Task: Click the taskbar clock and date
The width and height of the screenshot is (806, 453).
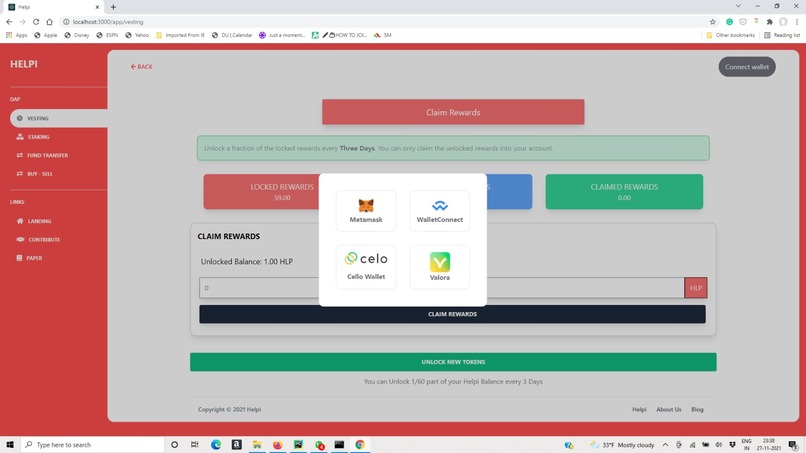Action: click(768, 445)
